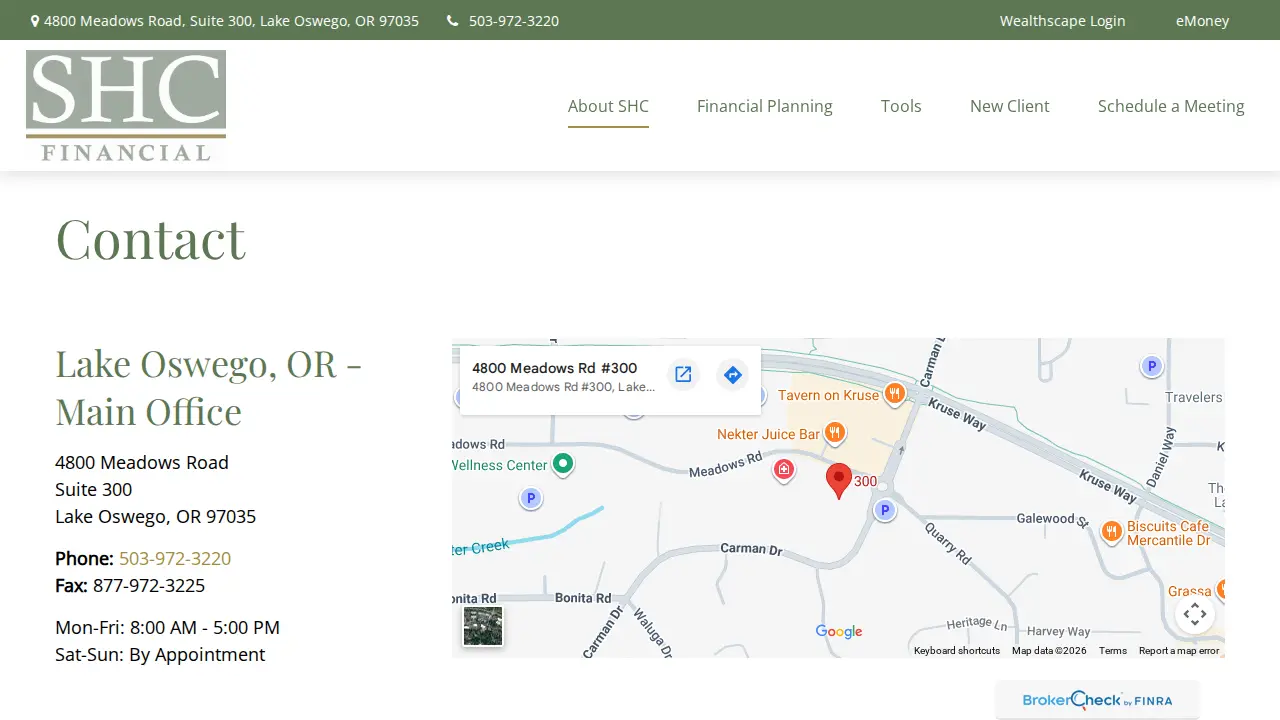Screen dimensions: 1280x720
Task: Click parking marker near Travelers
Action: (x=1152, y=367)
